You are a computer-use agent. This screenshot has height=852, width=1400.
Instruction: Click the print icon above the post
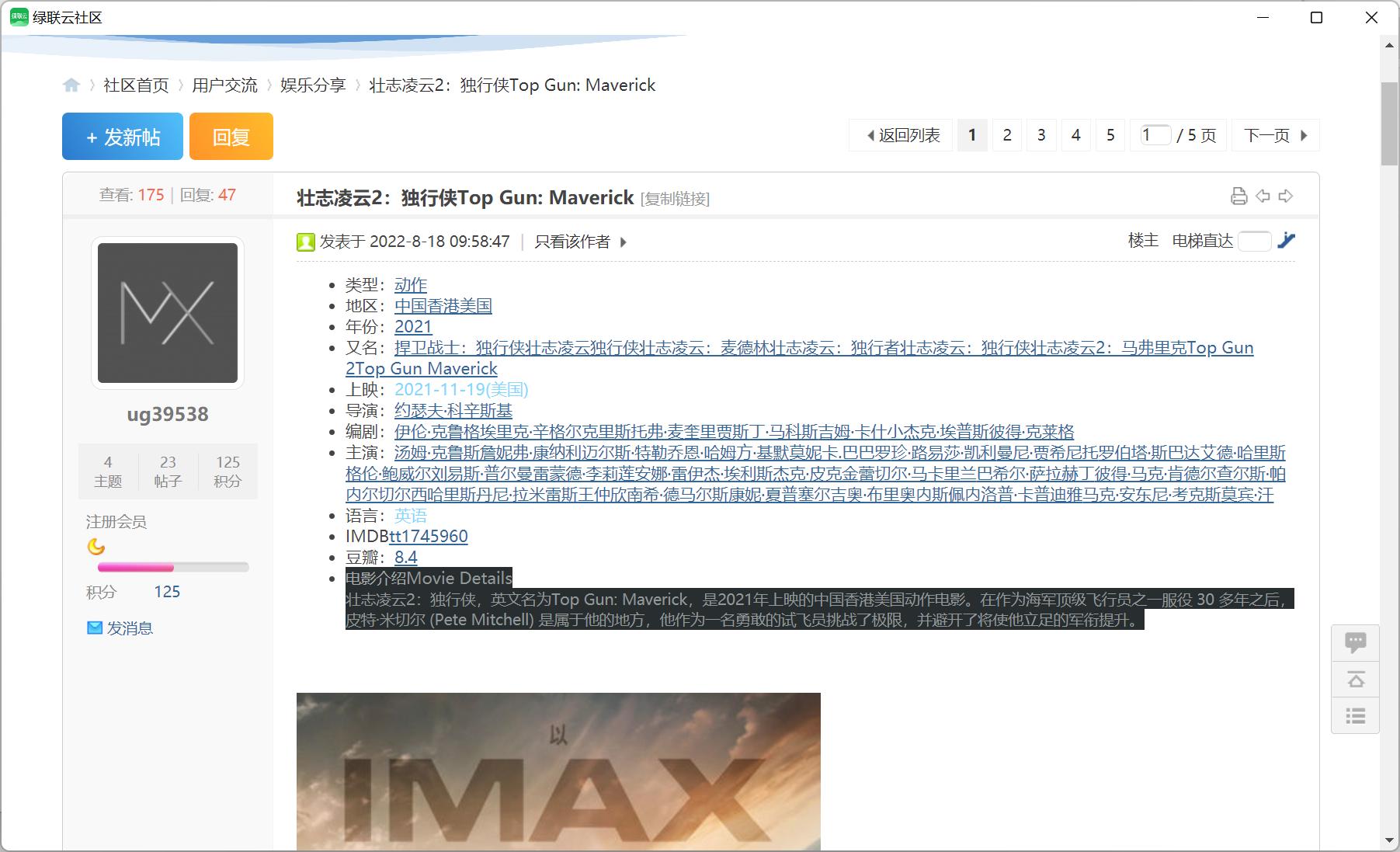pyautogui.click(x=1238, y=196)
